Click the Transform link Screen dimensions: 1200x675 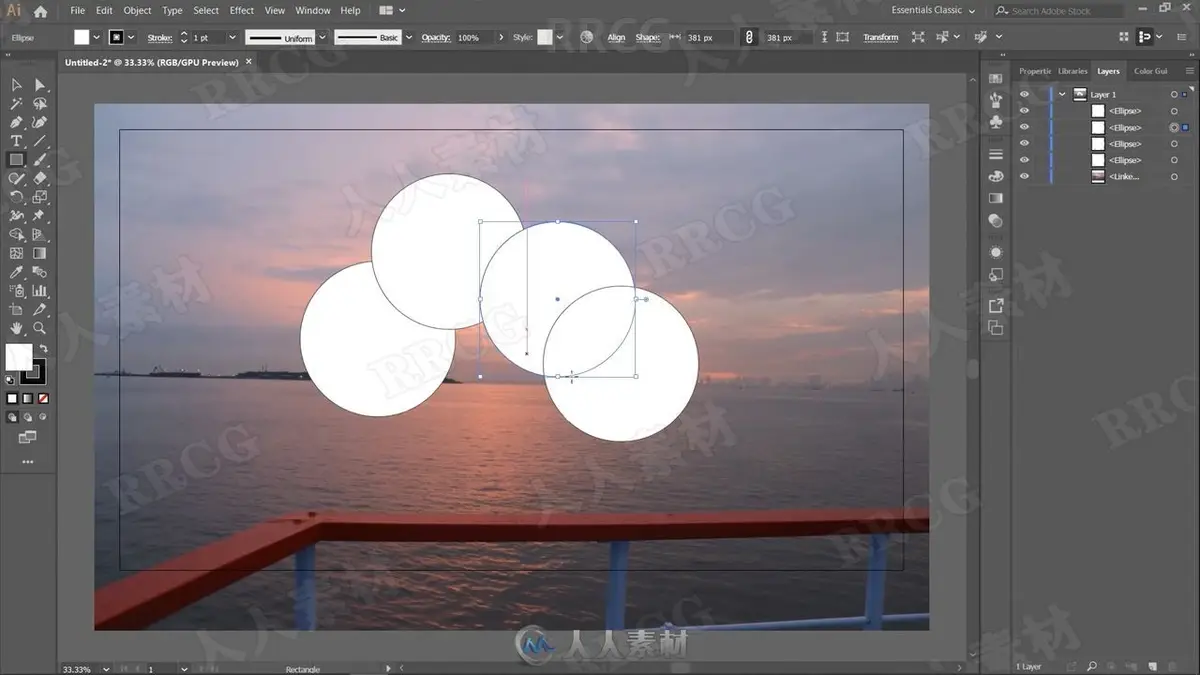pyautogui.click(x=881, y=37)
